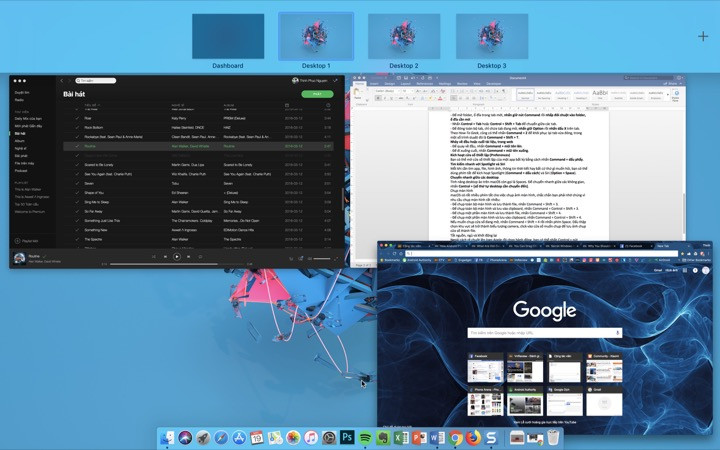Click the Firefox icon in Dock
The height and width of the screenshot is (450, 720).
(473, 438)
